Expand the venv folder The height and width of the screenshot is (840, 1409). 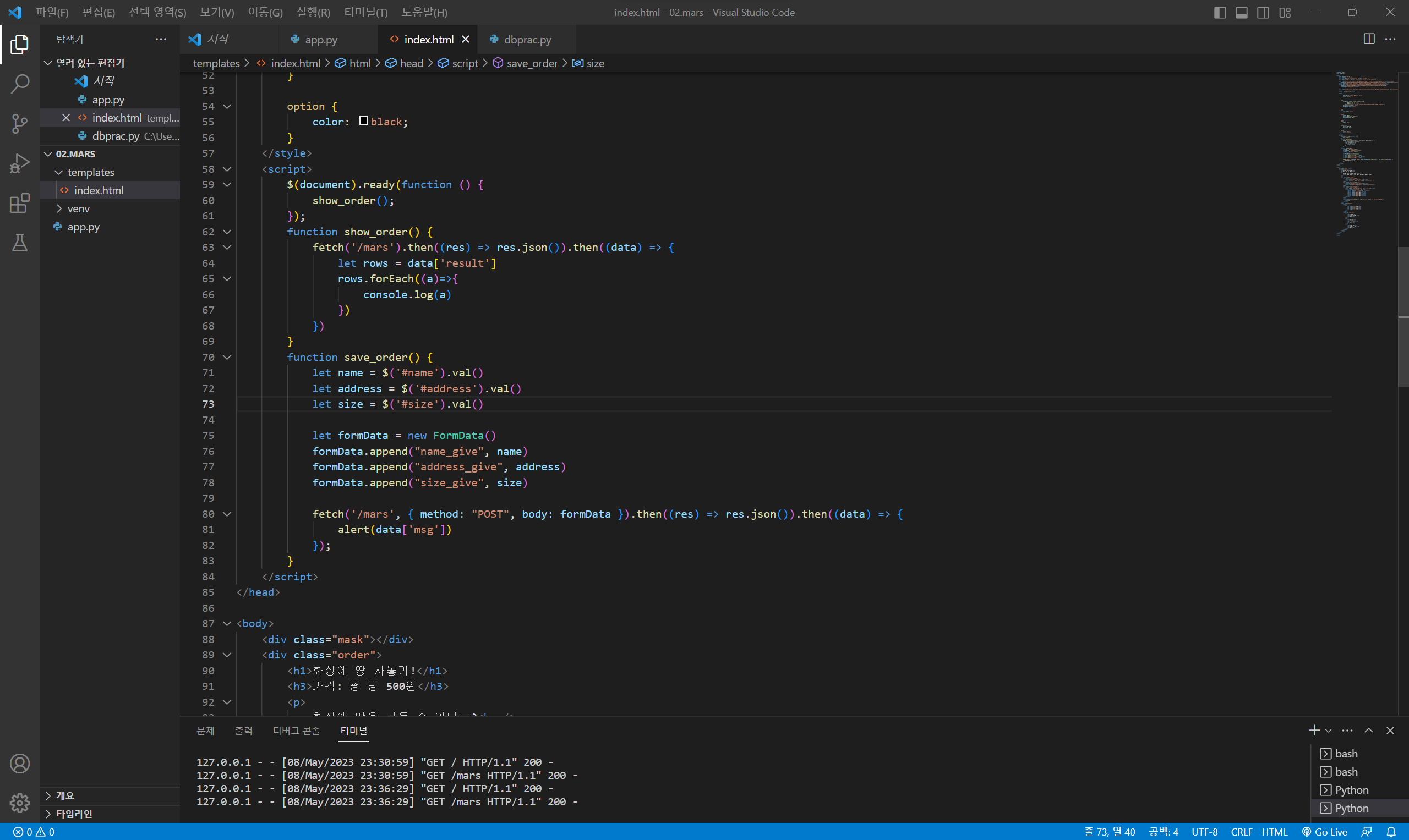pos(110,208)
